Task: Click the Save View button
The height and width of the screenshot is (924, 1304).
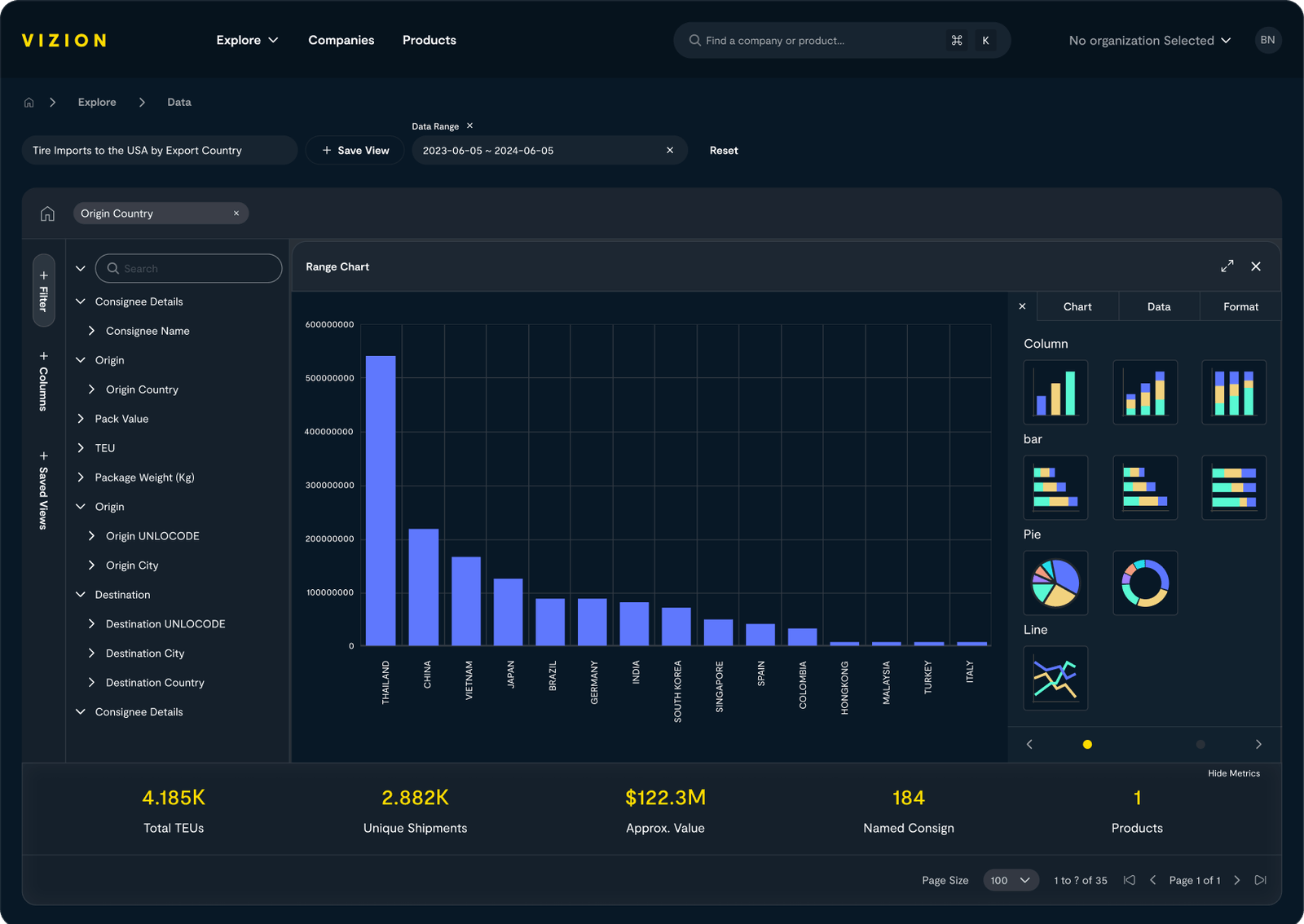Action: [355, 150]
